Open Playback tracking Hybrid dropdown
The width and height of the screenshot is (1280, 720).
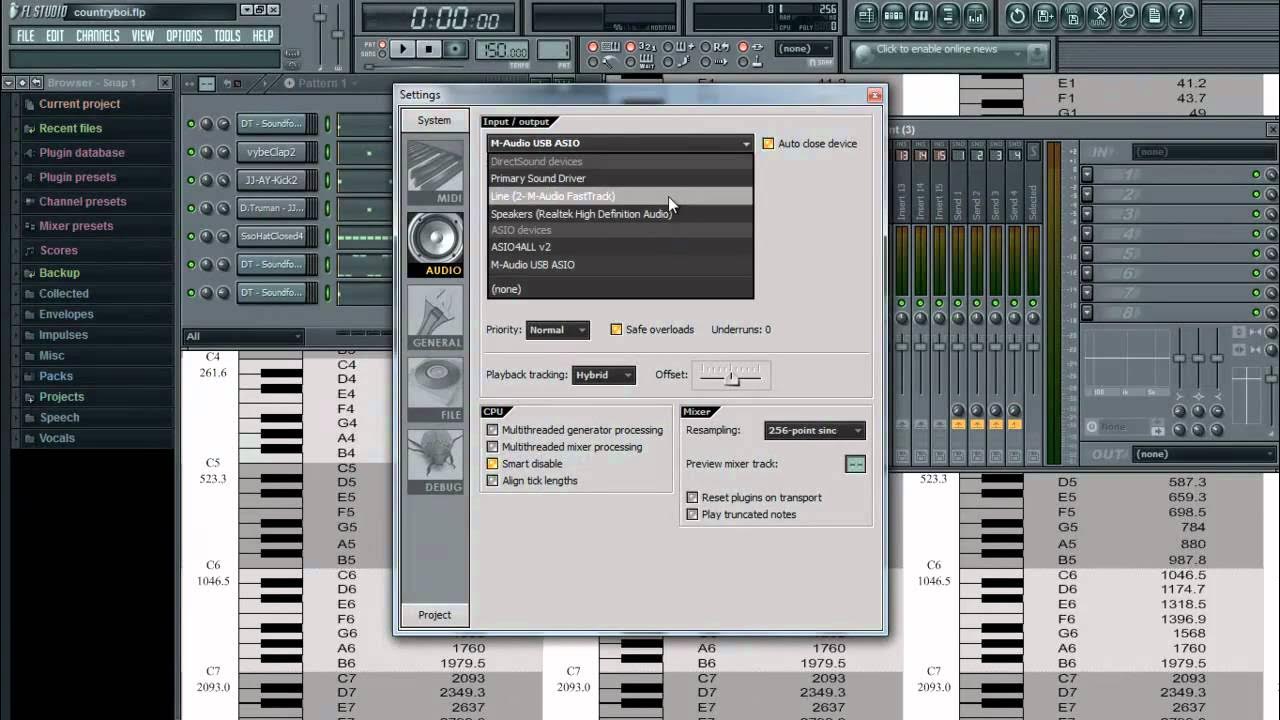point(603,375)
